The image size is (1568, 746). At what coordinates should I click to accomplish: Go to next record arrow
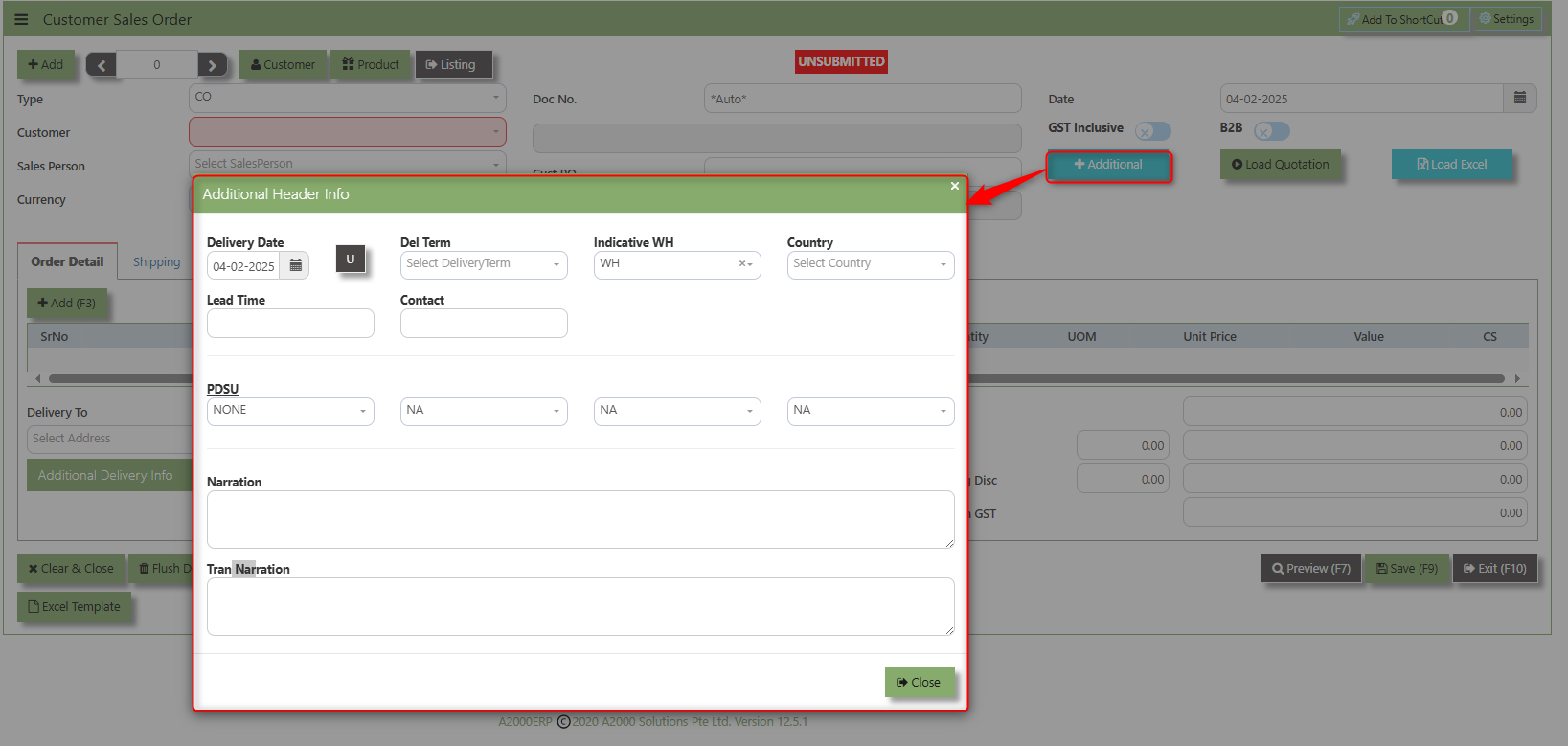coord(213,64)
